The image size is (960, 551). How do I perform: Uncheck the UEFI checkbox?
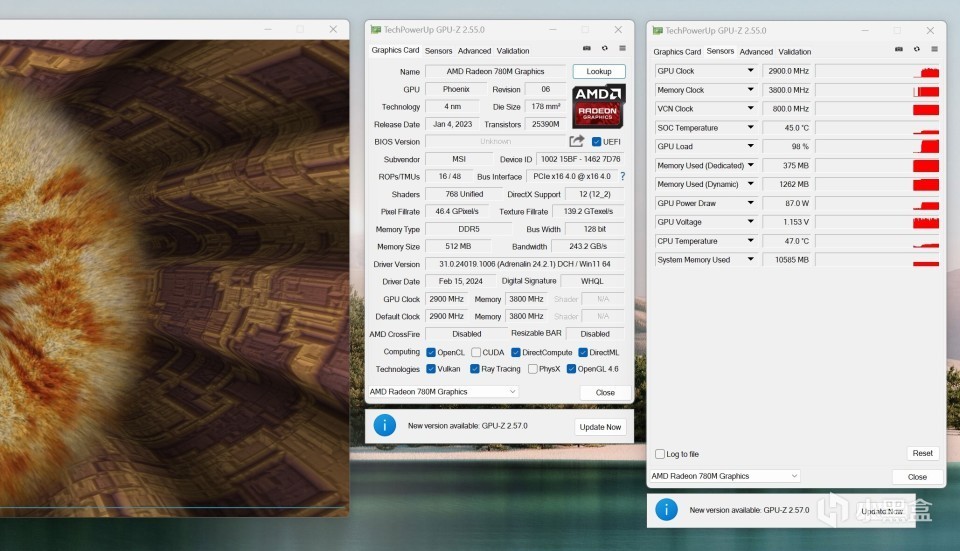pos(597,142)
